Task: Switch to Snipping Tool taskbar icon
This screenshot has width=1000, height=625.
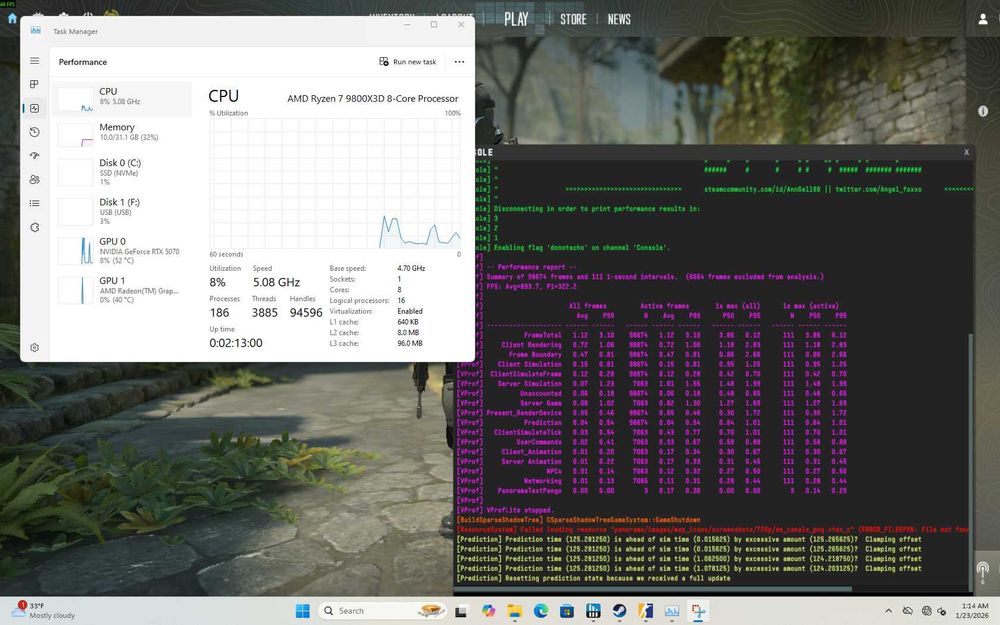Action: coord(698,611)
